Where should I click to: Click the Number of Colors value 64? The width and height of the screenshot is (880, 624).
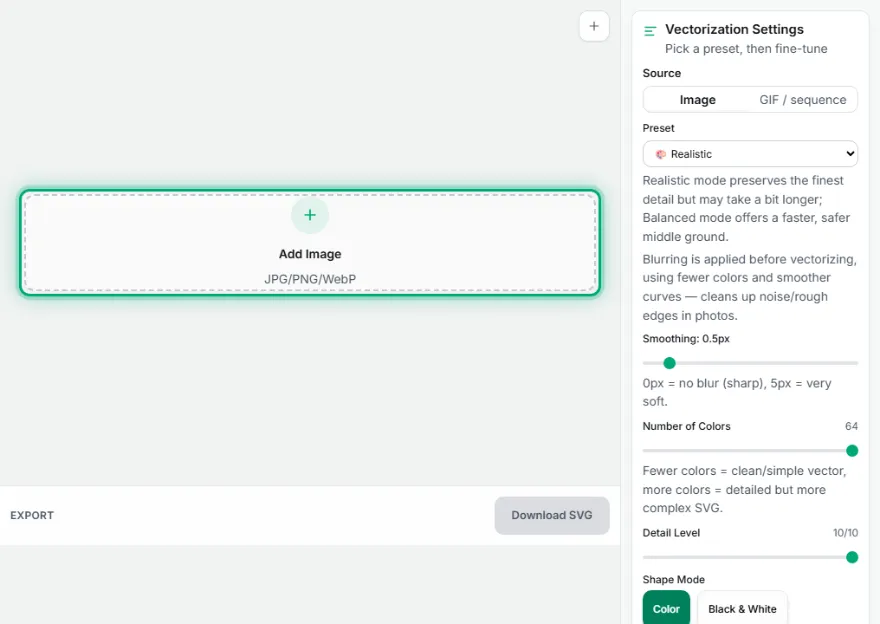(x=851, y=426)
